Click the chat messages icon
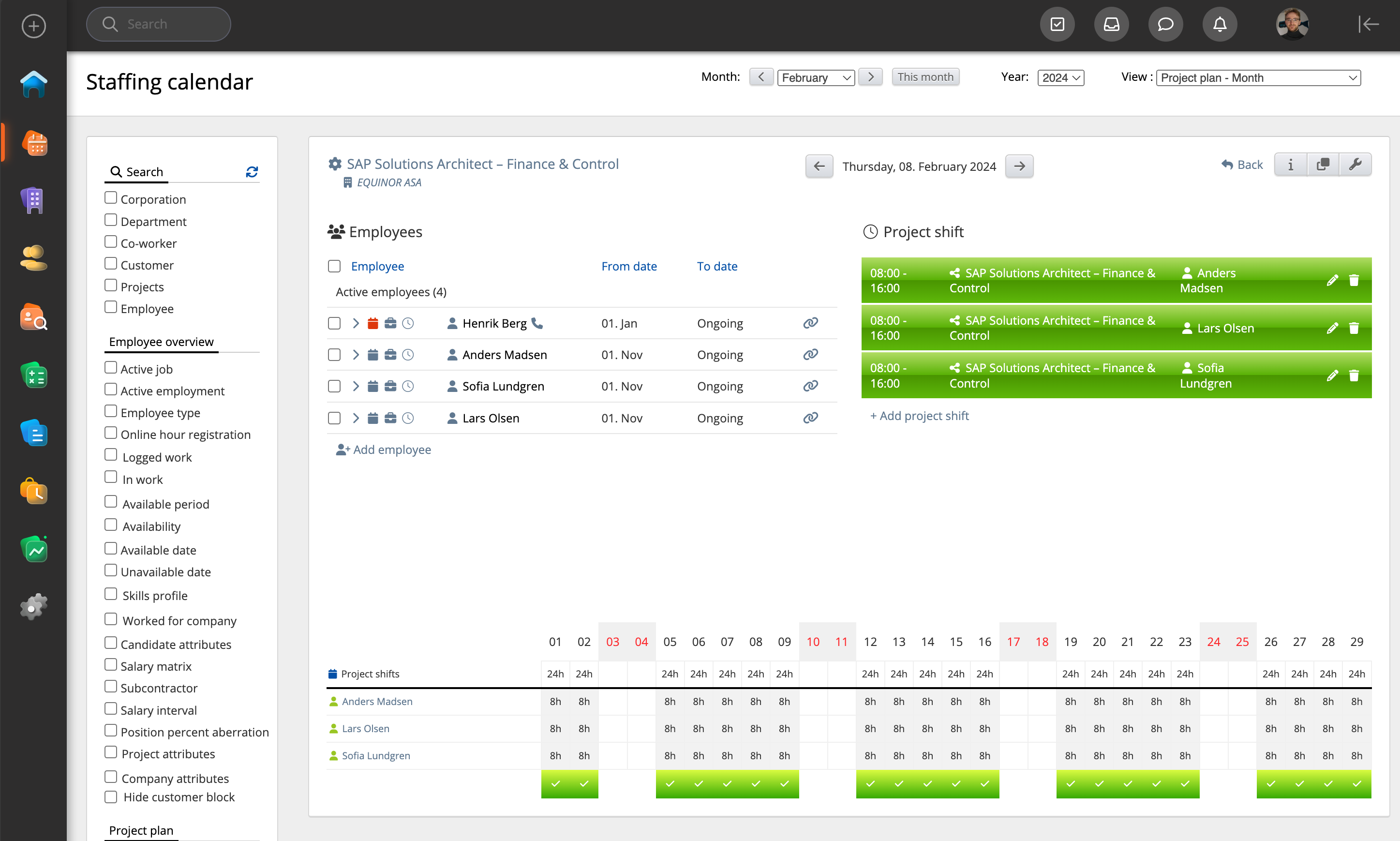The width and height of the screenshot is (1400, 841). [1165, 24]
